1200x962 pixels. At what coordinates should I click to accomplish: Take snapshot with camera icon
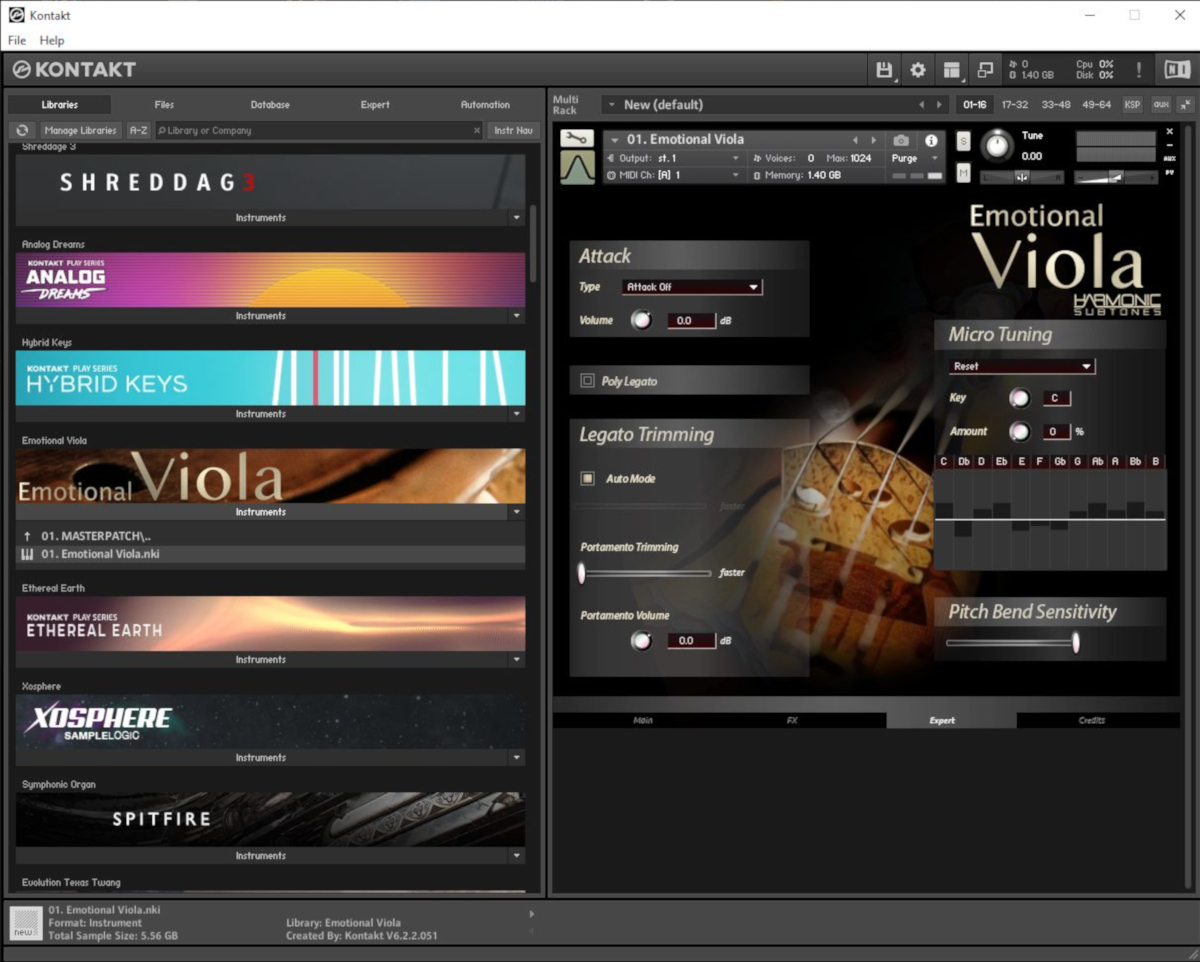tap(901, 140)
